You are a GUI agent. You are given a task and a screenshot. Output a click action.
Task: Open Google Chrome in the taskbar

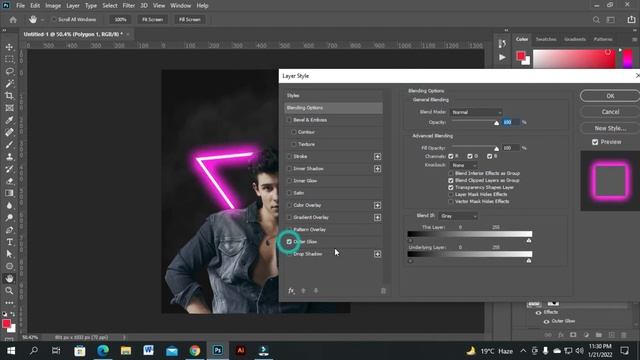[195, 351]
